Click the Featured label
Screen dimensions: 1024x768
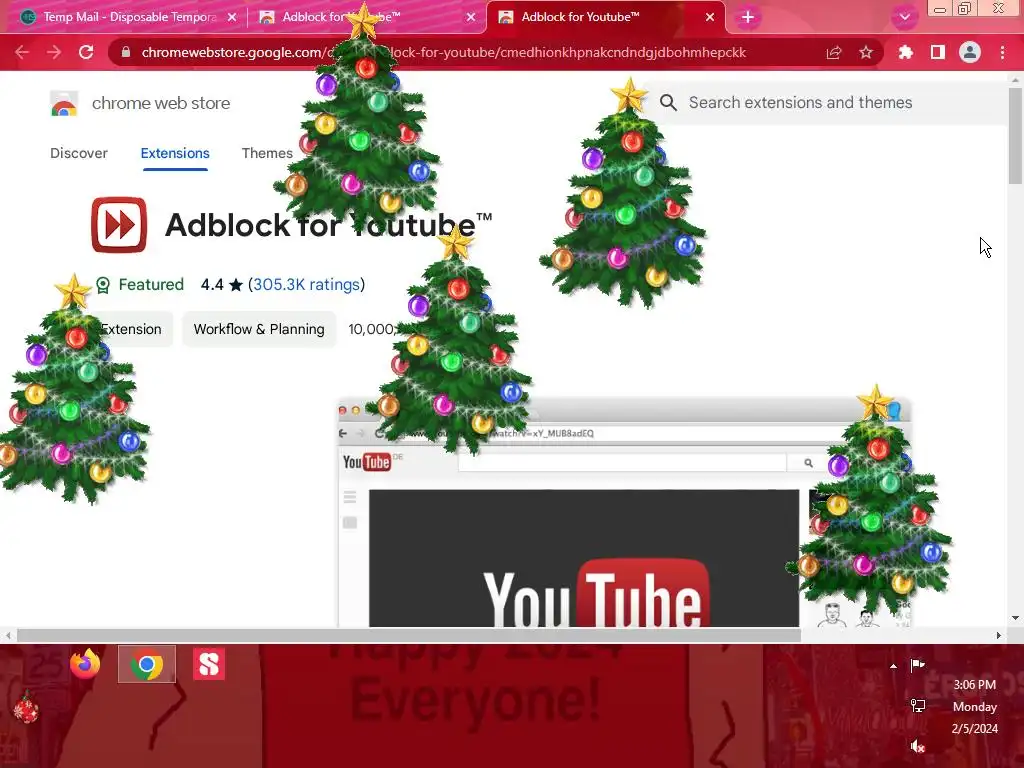click(x=151, y=285)
